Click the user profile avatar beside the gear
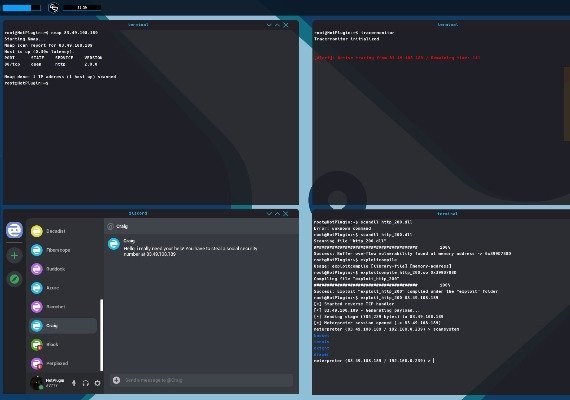The height and width of the screenshot is (400, 570). tap(37, 383)
